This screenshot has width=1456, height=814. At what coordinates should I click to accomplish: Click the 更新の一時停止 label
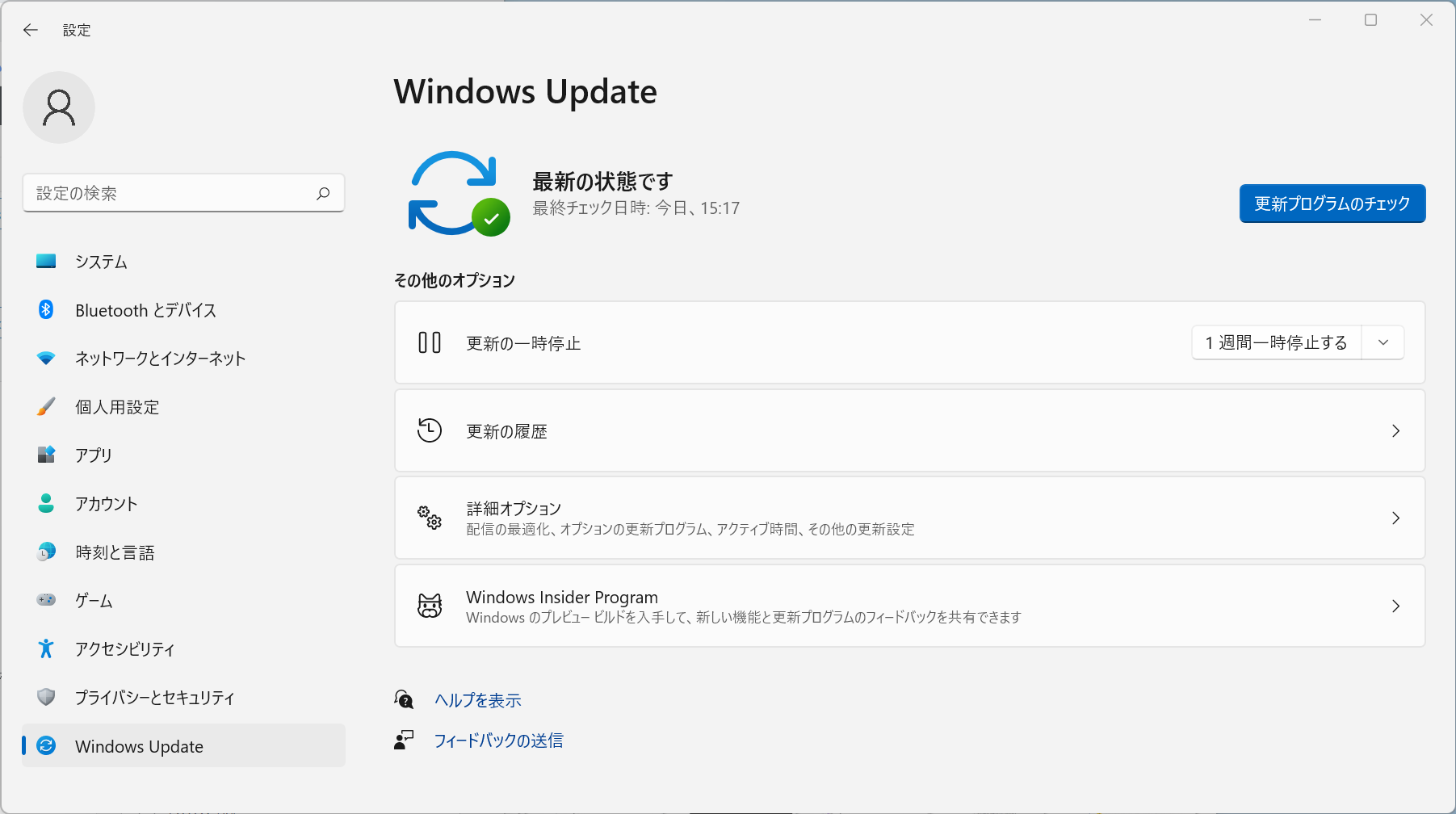pos(523,343)
